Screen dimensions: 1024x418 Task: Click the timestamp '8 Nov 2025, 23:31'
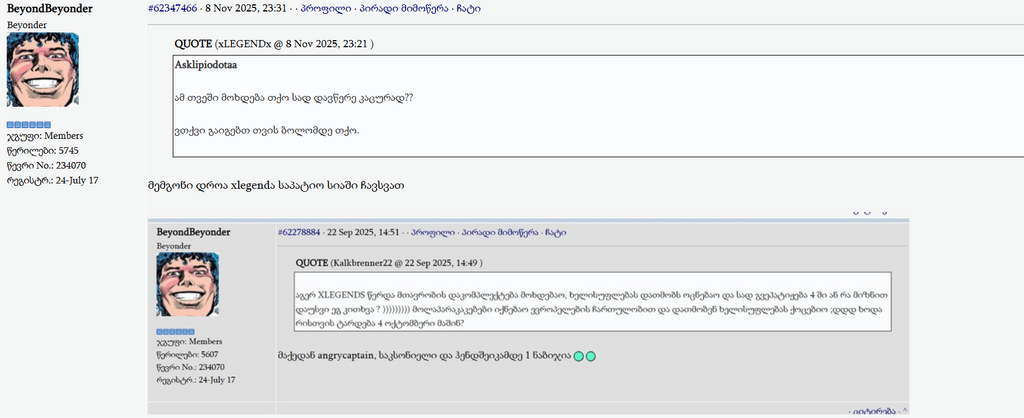[x=246, y=8]
